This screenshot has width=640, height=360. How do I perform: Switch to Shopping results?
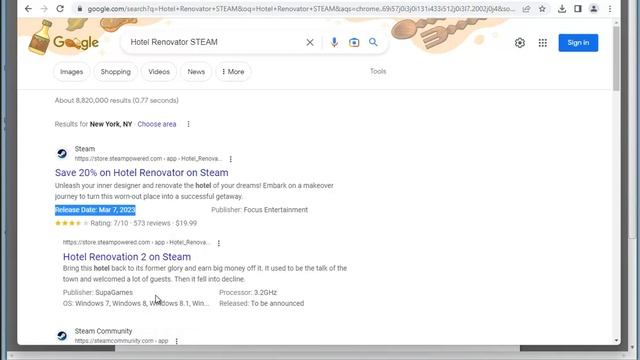[116, 72]
